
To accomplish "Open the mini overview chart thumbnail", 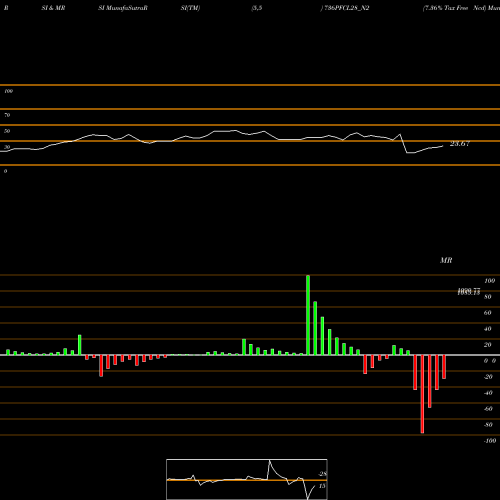I will coord(247,479).
